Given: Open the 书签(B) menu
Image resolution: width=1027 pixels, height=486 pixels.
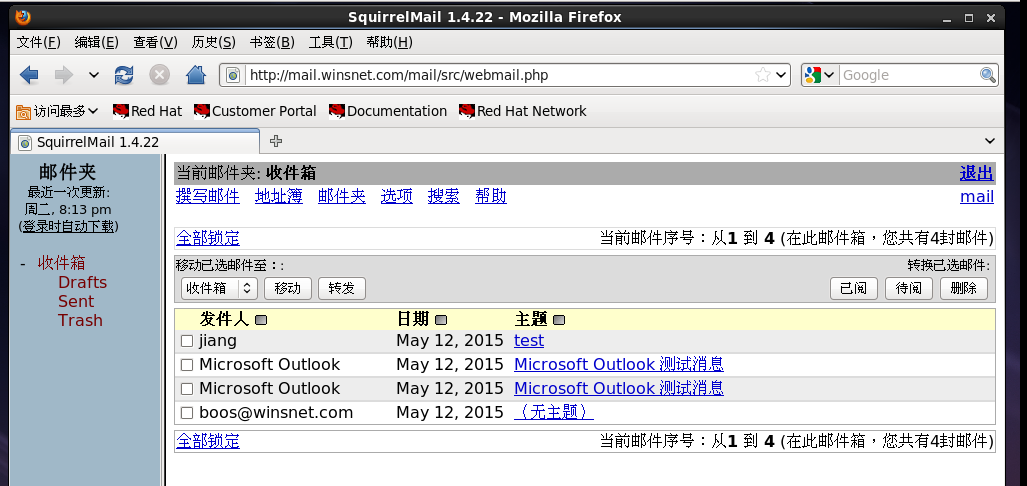Looking at the screenshot, I should click(x=272, y=43).
